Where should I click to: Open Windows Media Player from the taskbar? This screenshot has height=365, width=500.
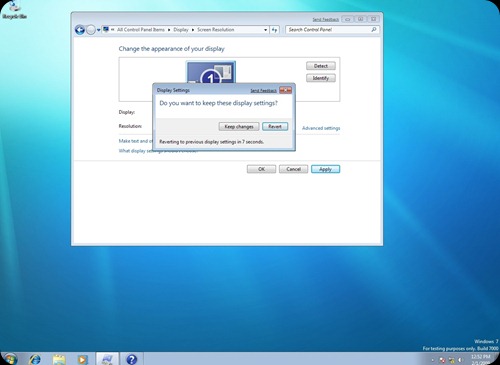coord(82,360)
